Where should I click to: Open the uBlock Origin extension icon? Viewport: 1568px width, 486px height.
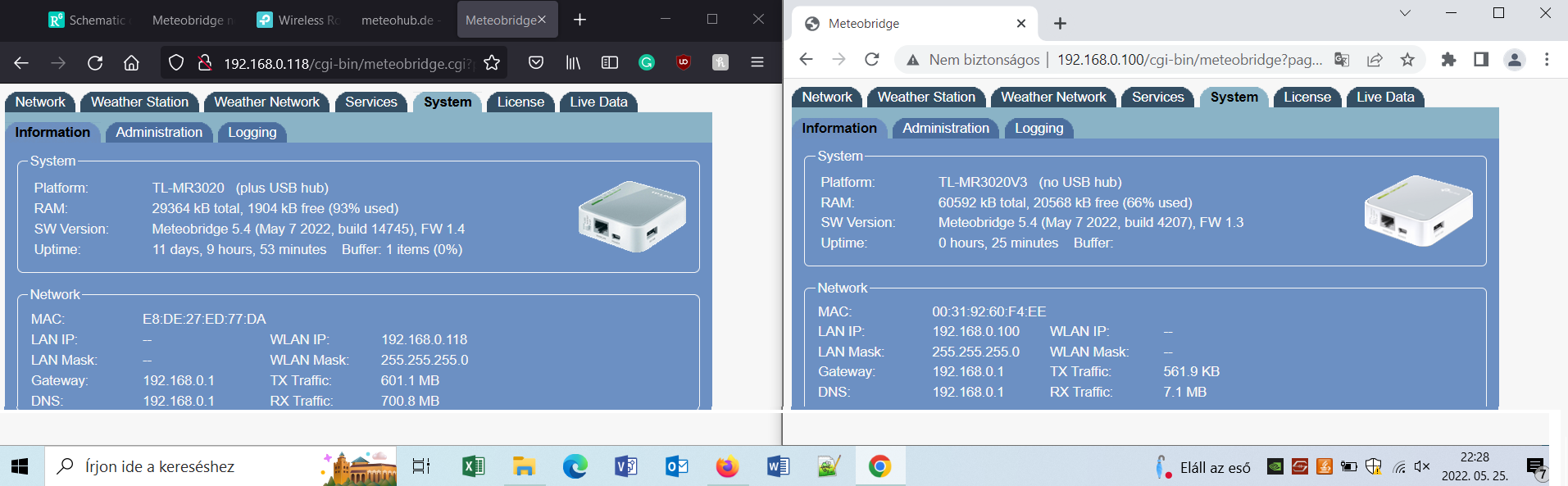683,62
